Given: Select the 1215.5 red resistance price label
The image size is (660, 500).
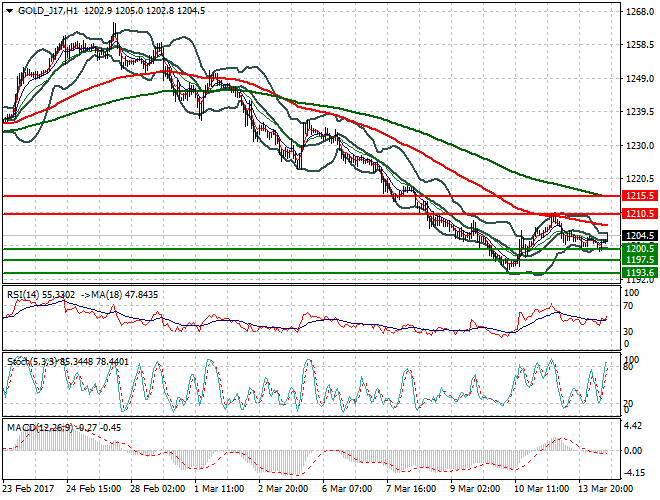Looking at the screenshot, I should tap(637, 196).
